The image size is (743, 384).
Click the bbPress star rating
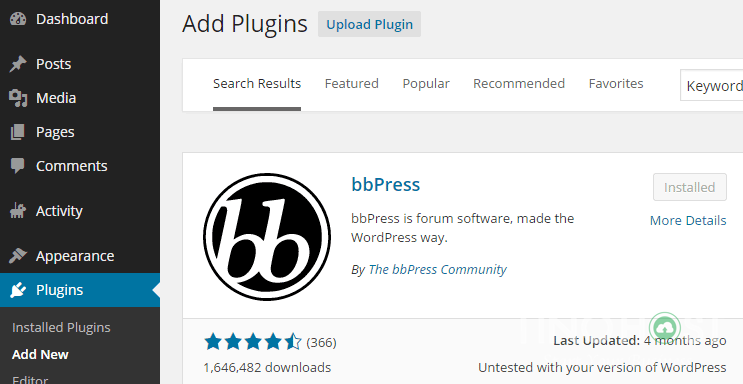coord(253,342)
